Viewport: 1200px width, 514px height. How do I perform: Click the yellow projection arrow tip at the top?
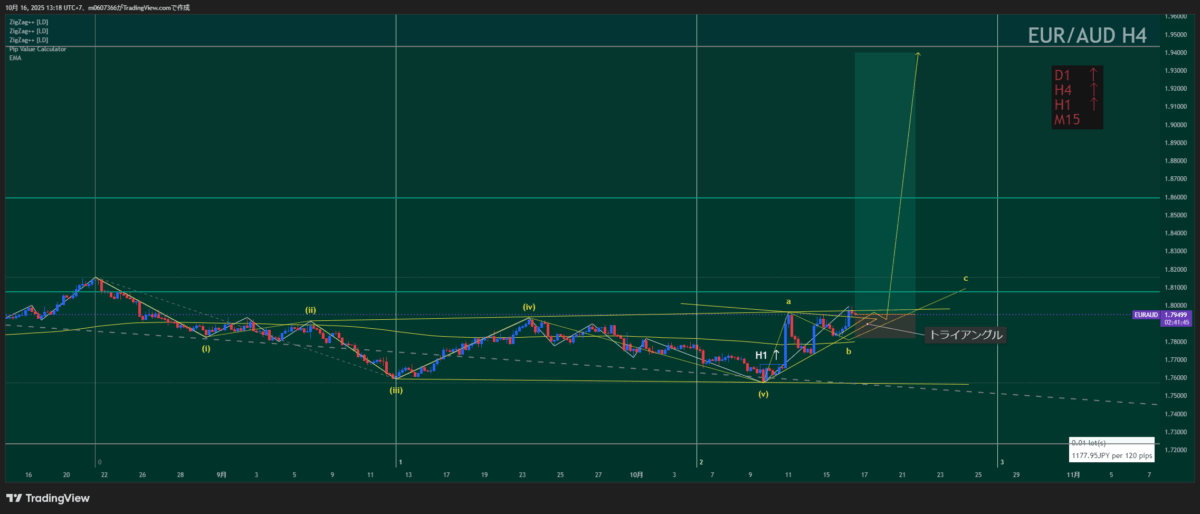tap(918, 54)
